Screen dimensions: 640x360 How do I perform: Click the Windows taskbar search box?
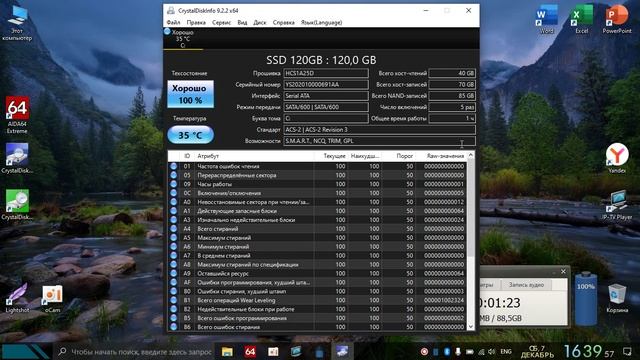coord(134,351)
